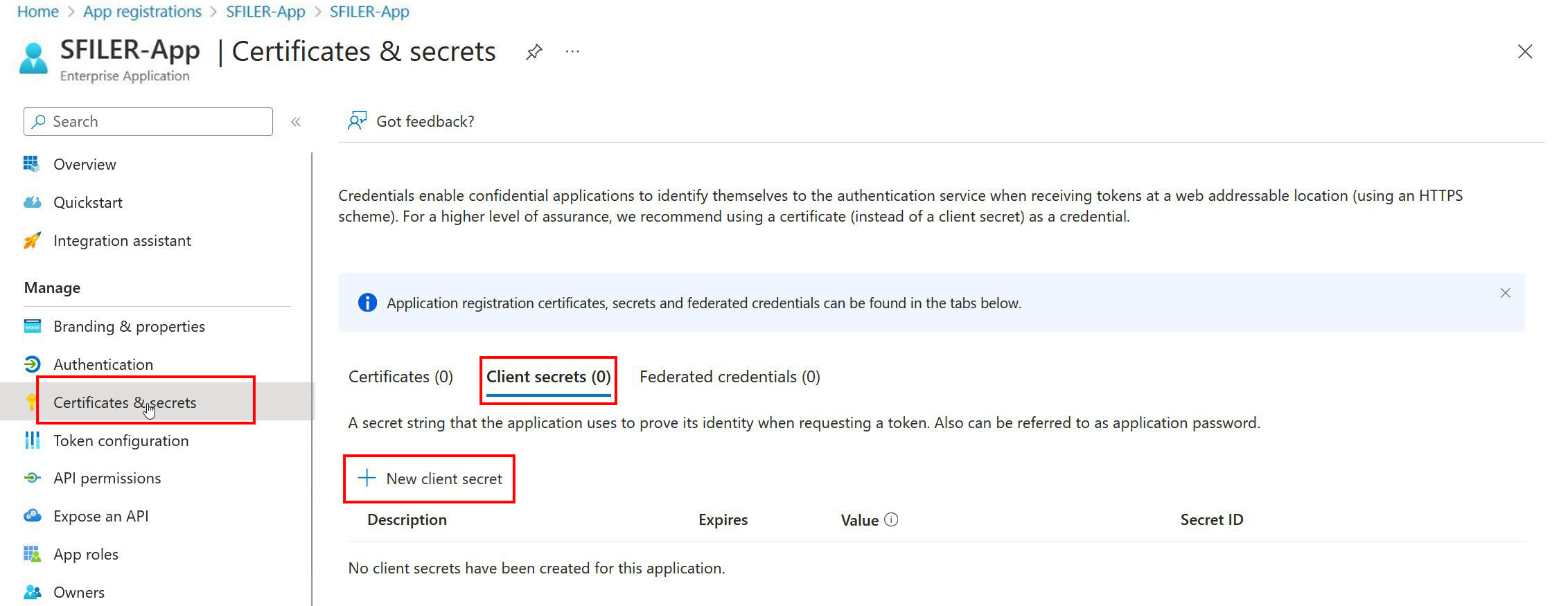The image size is (1568, 606).
Task: Open last SFILER-App breadcrumb link
Action: 369,12
